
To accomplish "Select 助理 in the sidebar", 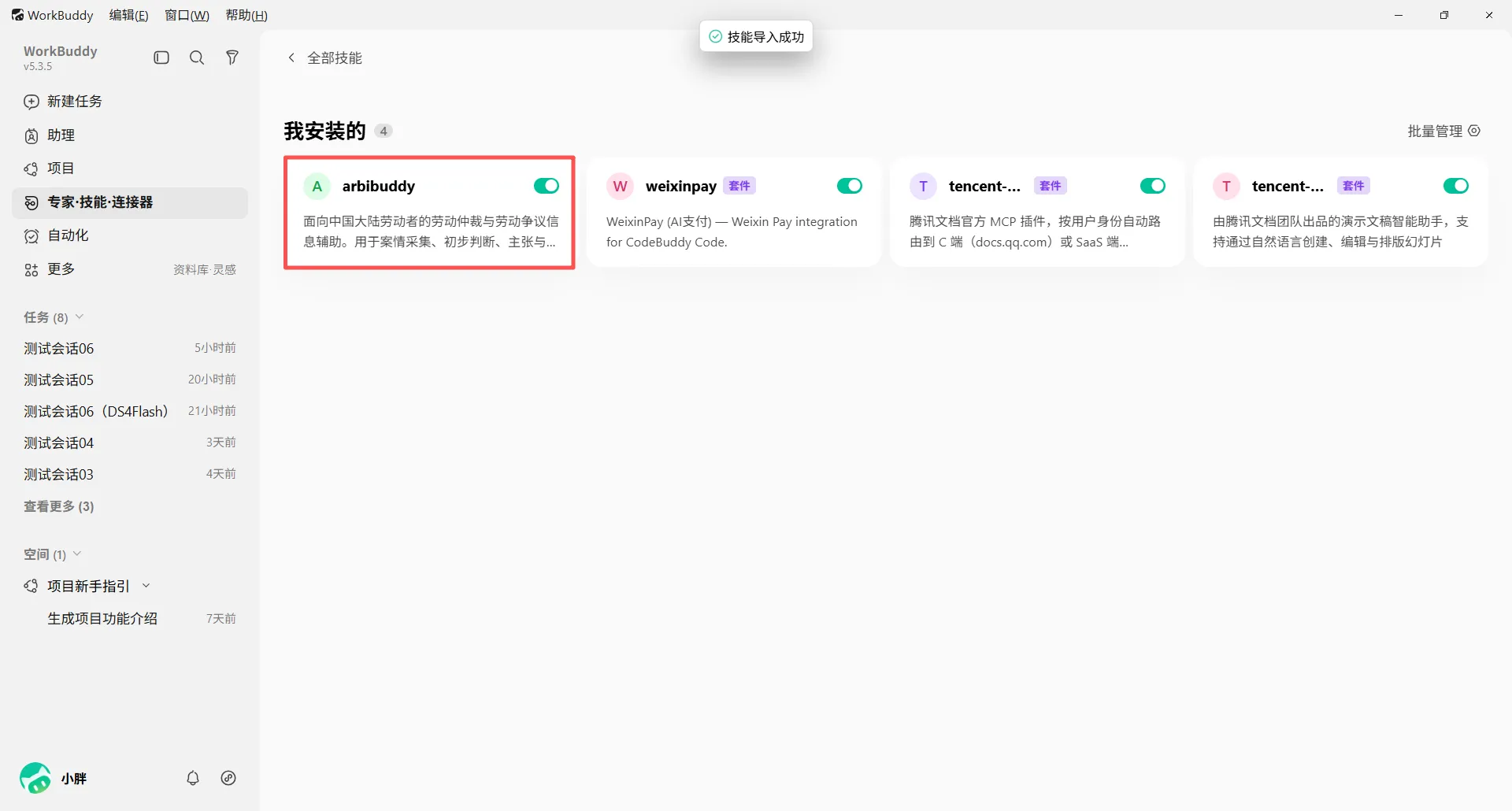I will pos(130,135).
